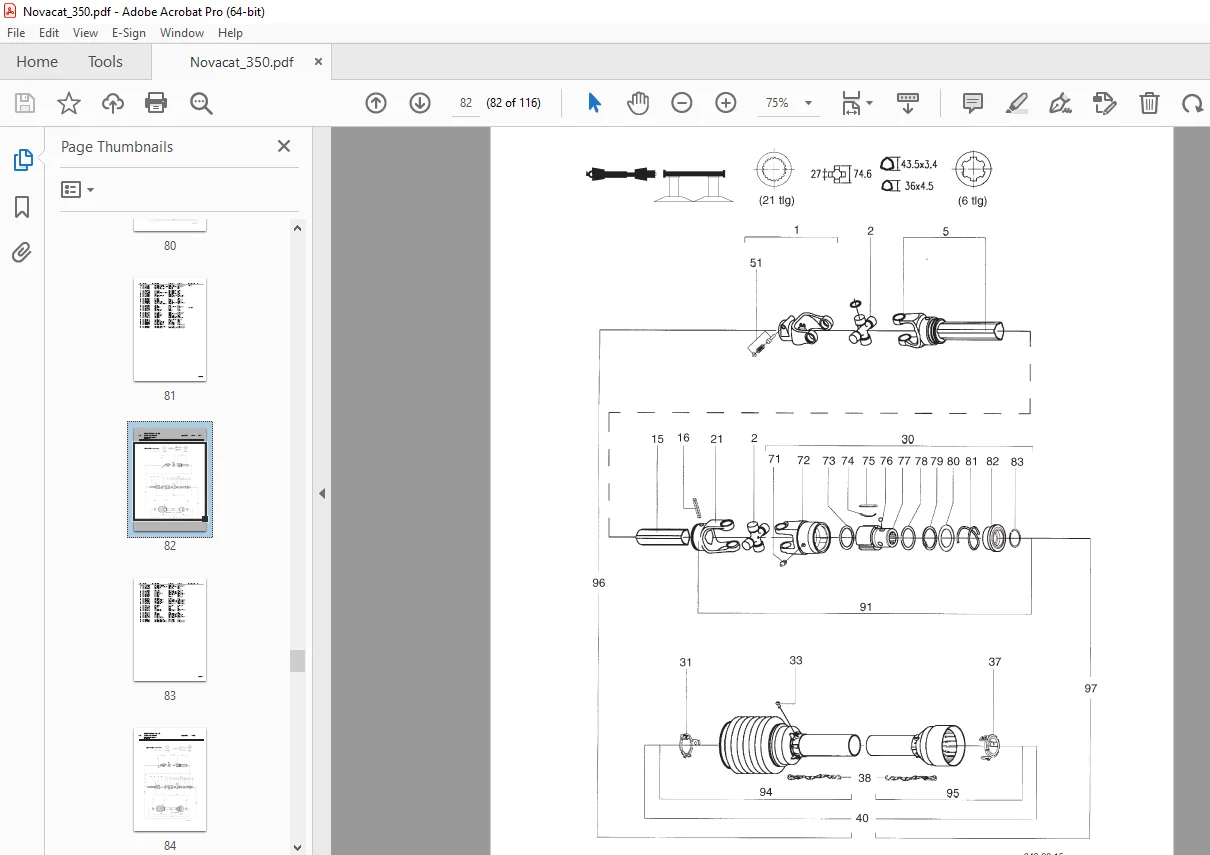Click part number 96 in the diagram
The image size is (1210, 855).
pyautogui.click(x=598, y=583)
